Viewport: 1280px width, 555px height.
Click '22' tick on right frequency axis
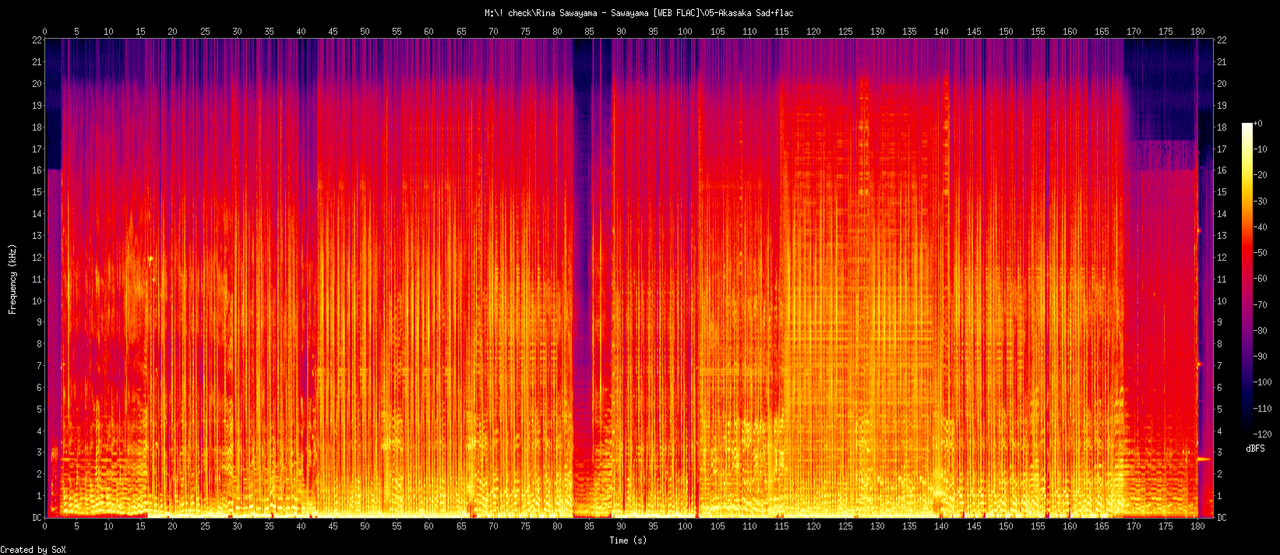1223,39
